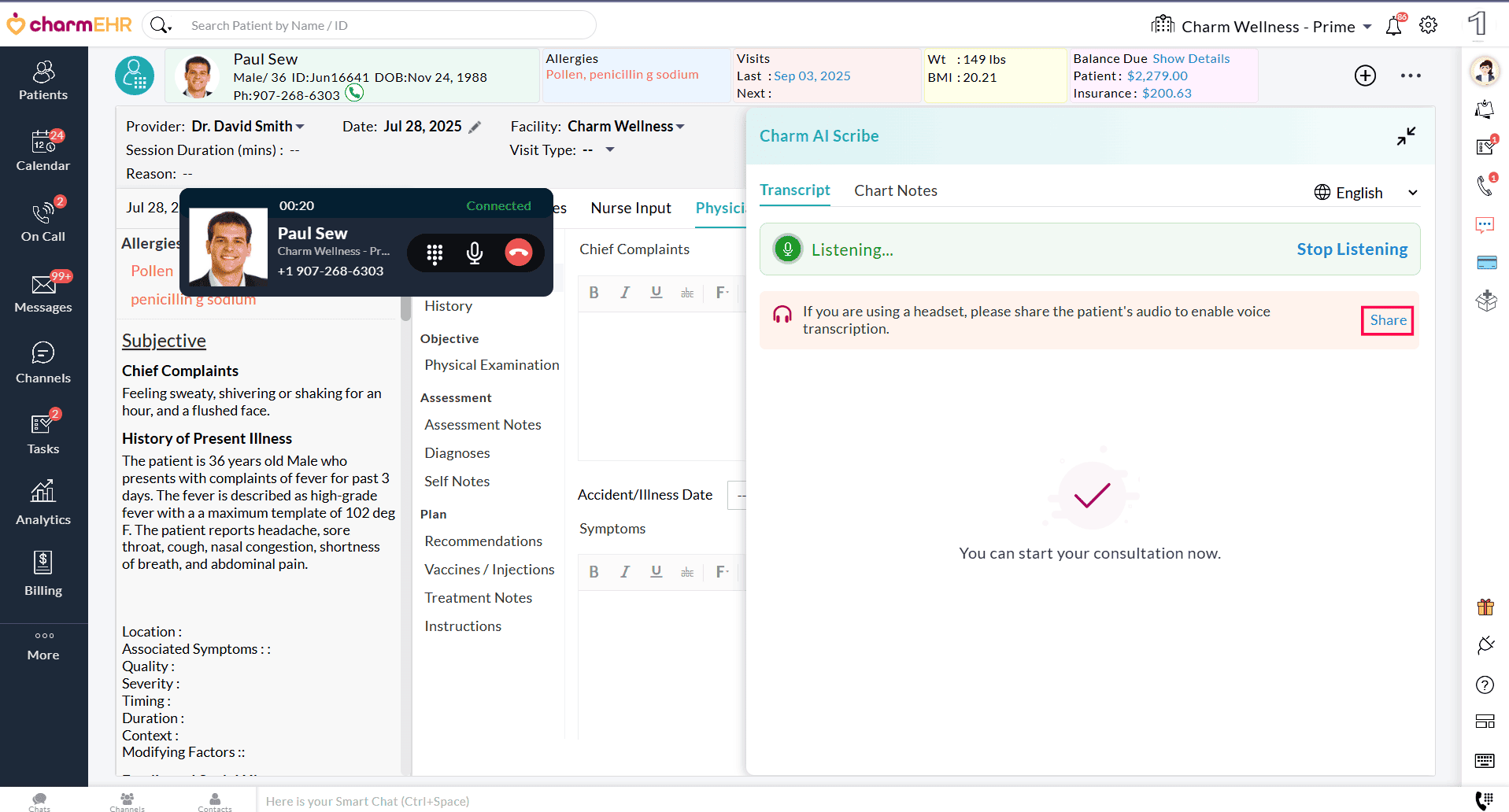Click the plus icon in patient header
The width and height of the screenshot is (1509, 812).
1365,76
